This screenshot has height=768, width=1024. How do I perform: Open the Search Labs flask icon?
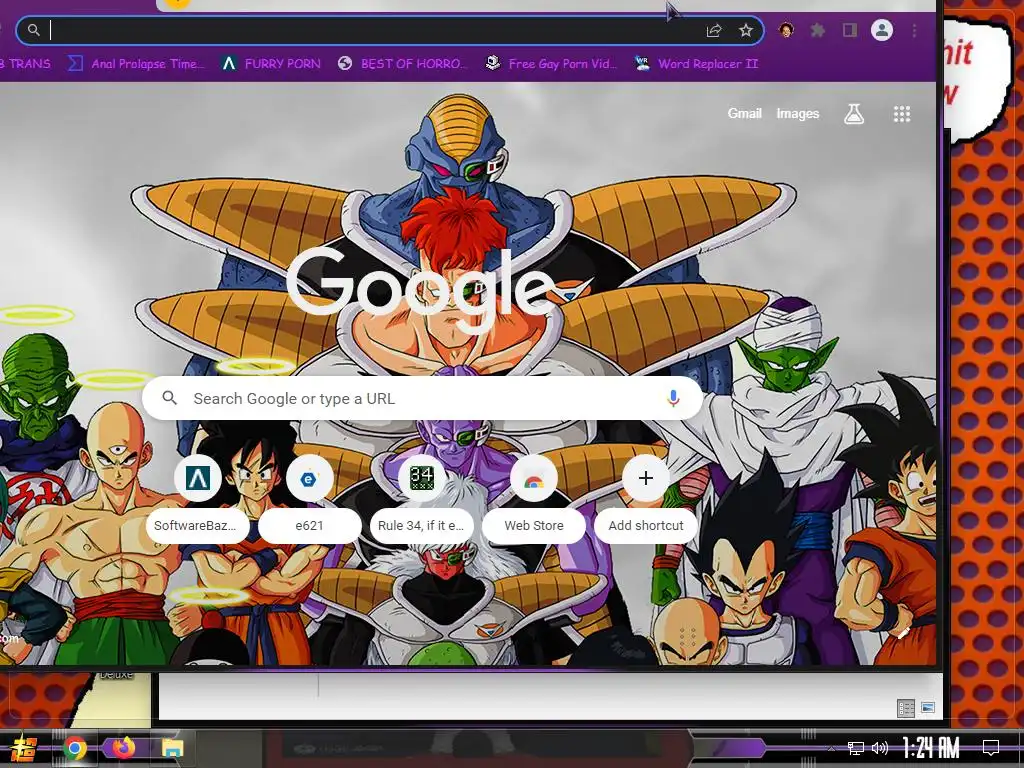(x=854, y=114)
